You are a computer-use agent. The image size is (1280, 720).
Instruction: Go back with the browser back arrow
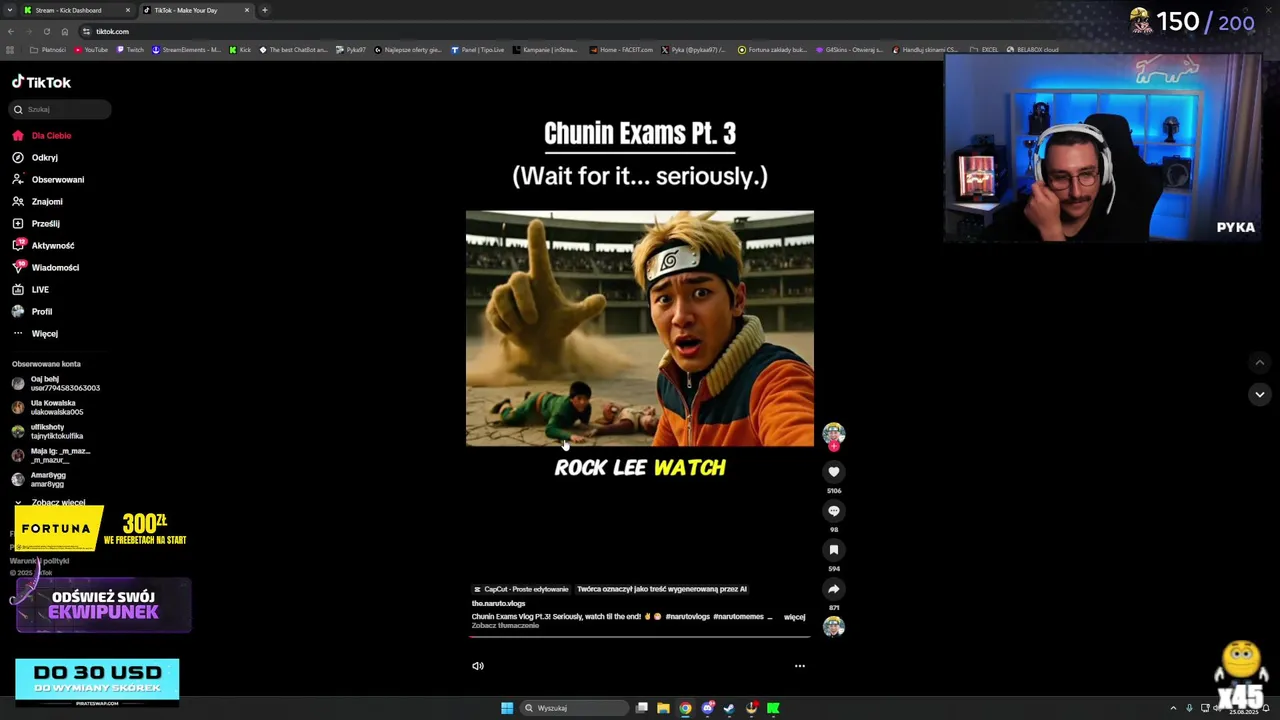tap(11, 31)
